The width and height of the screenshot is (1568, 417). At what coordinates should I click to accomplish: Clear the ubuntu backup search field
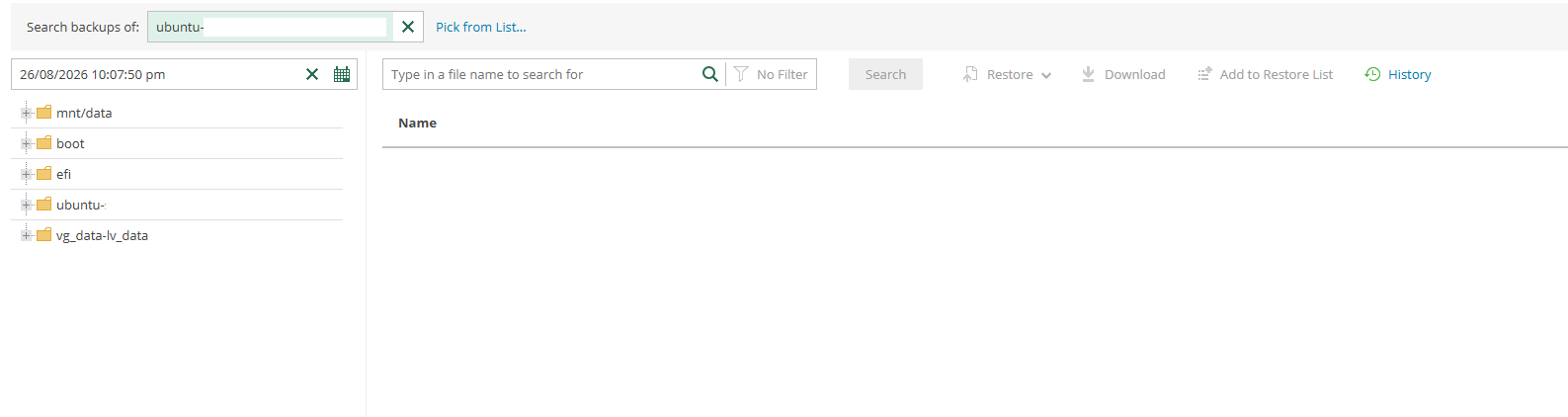click(x=407, y=27)
